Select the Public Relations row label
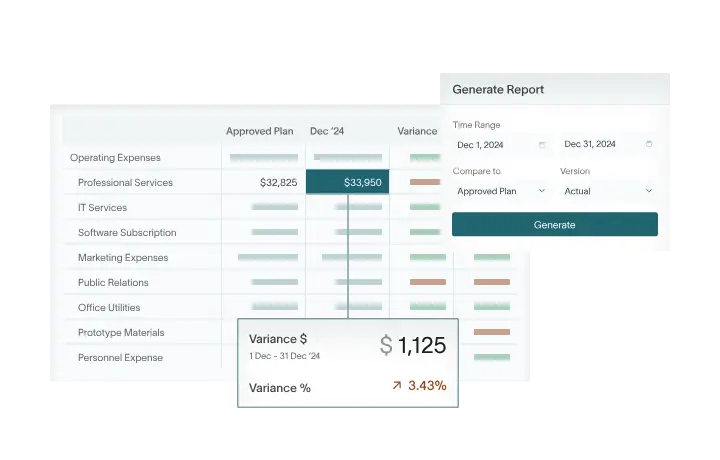 [x=113, y=283]
